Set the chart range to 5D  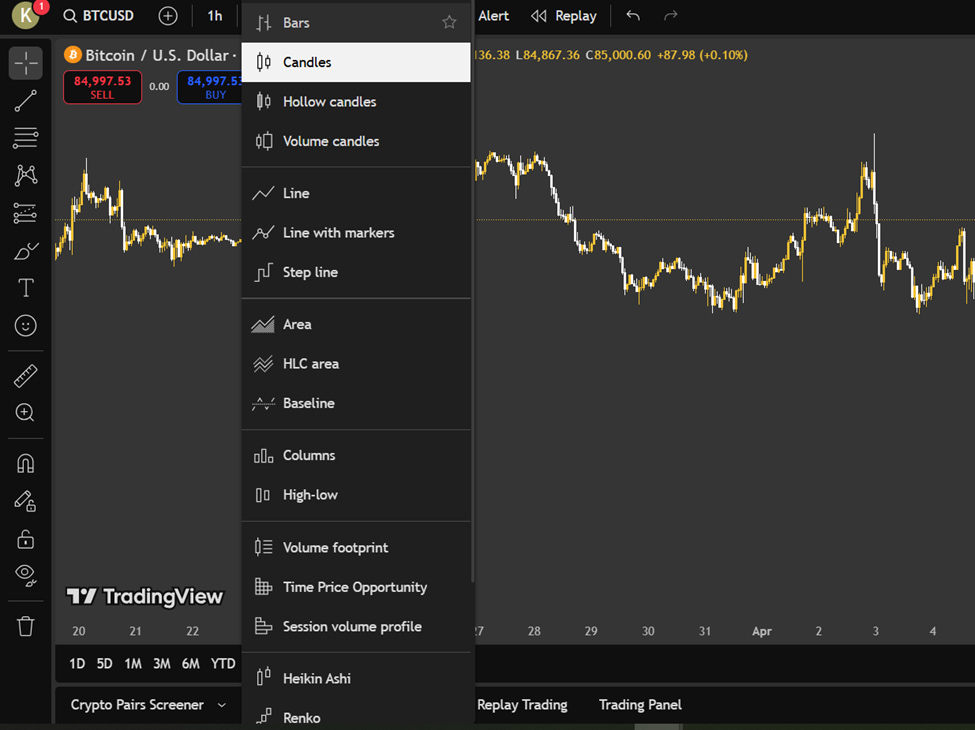pyautogui.click(x=104, y=663)
